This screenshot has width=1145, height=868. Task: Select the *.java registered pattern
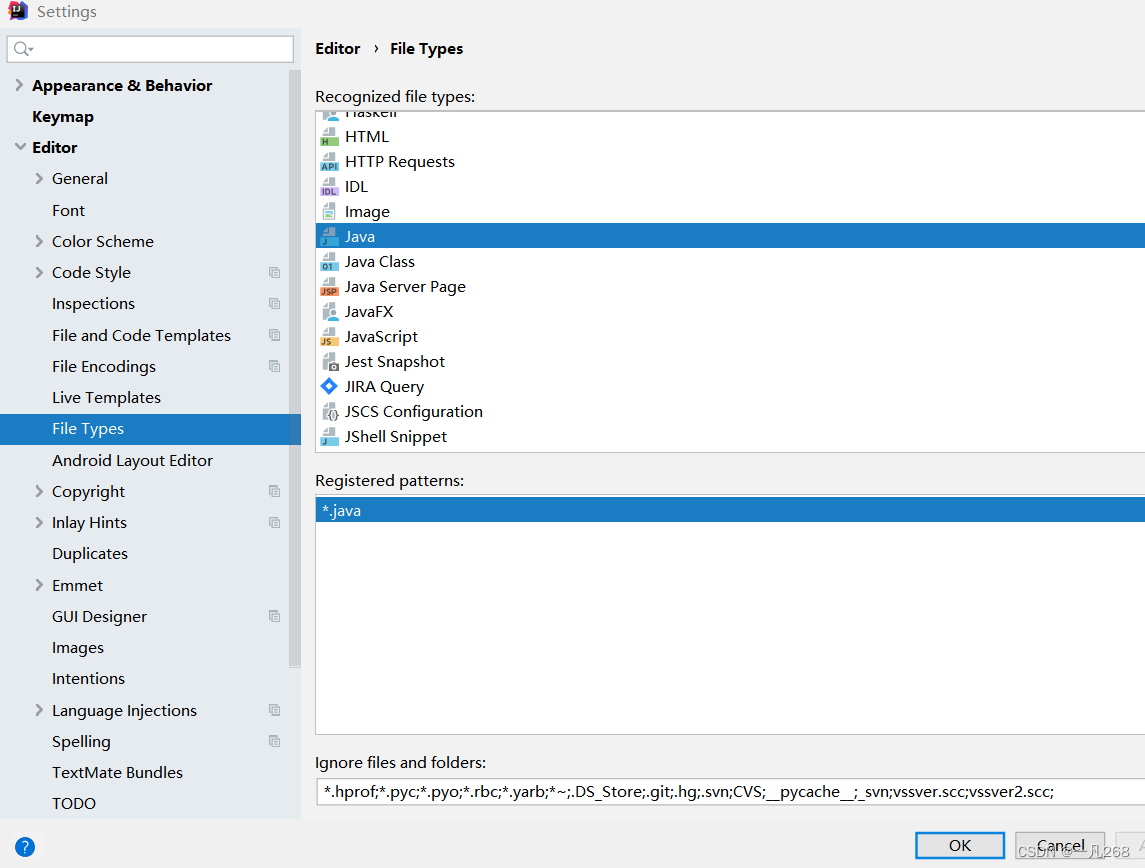[x=342, y=510]
